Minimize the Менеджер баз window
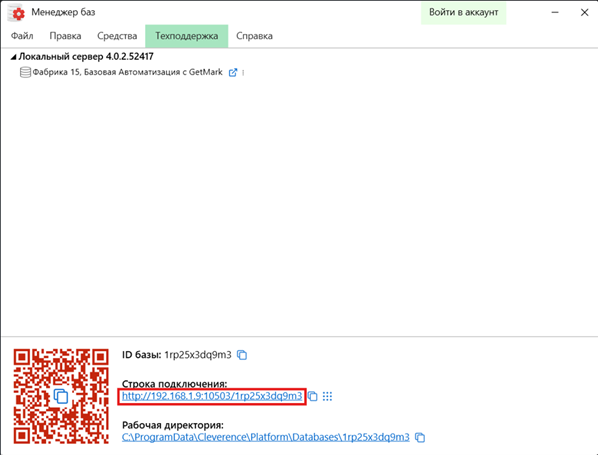 [x=555, y=13]
